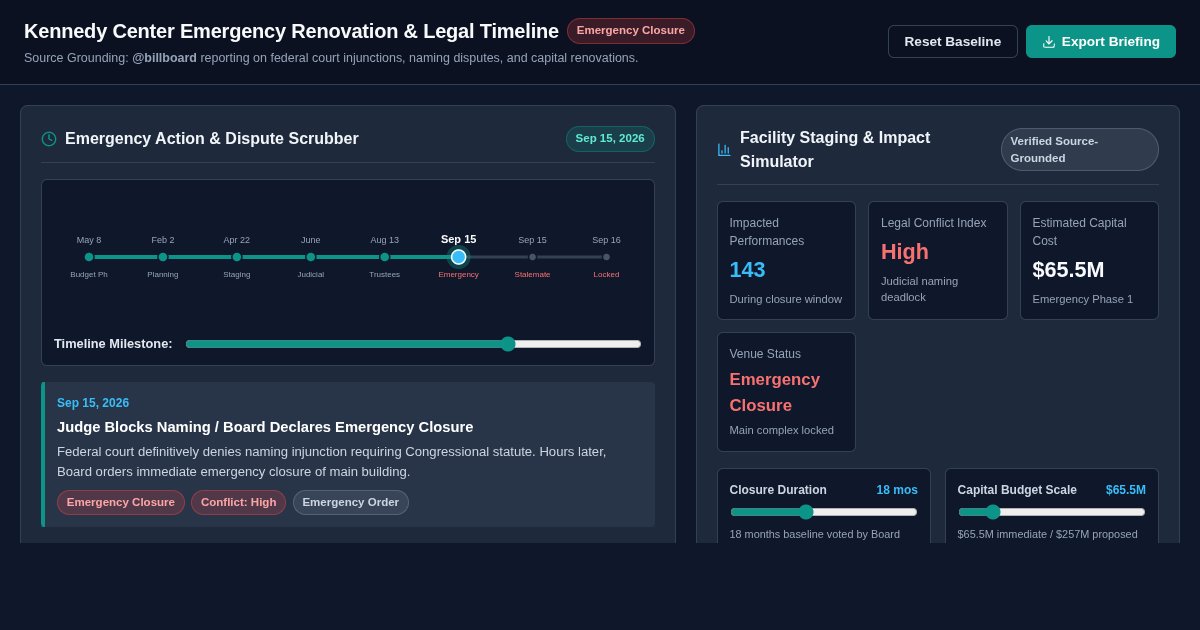
Task: Select the June Judicial timeline marker
Action: [x=311, y=257]
